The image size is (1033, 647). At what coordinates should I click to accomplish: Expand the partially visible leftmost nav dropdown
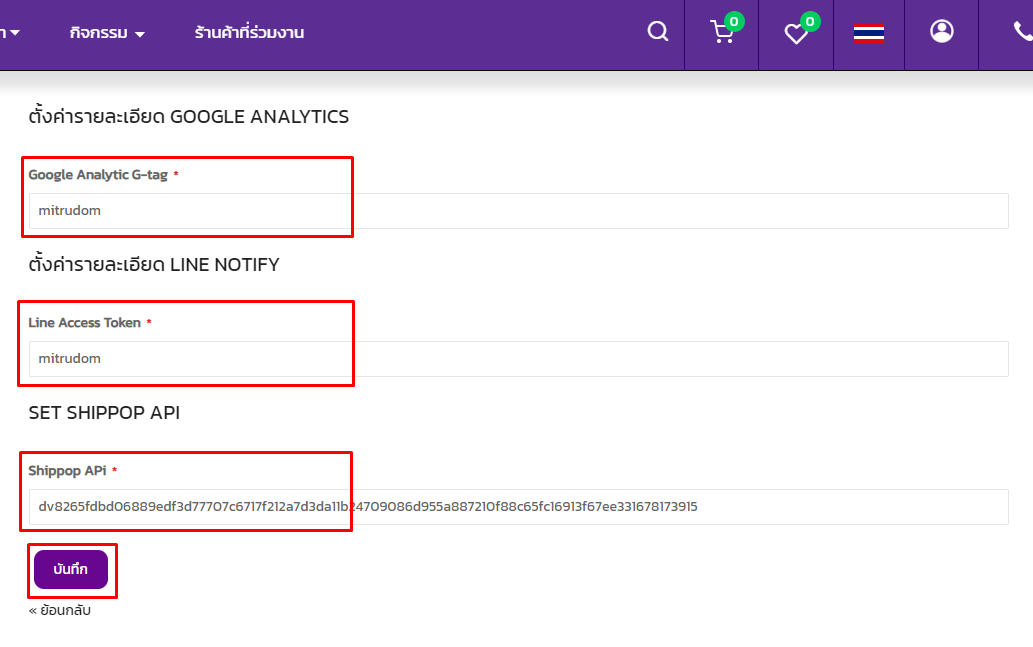pos(10,33)
